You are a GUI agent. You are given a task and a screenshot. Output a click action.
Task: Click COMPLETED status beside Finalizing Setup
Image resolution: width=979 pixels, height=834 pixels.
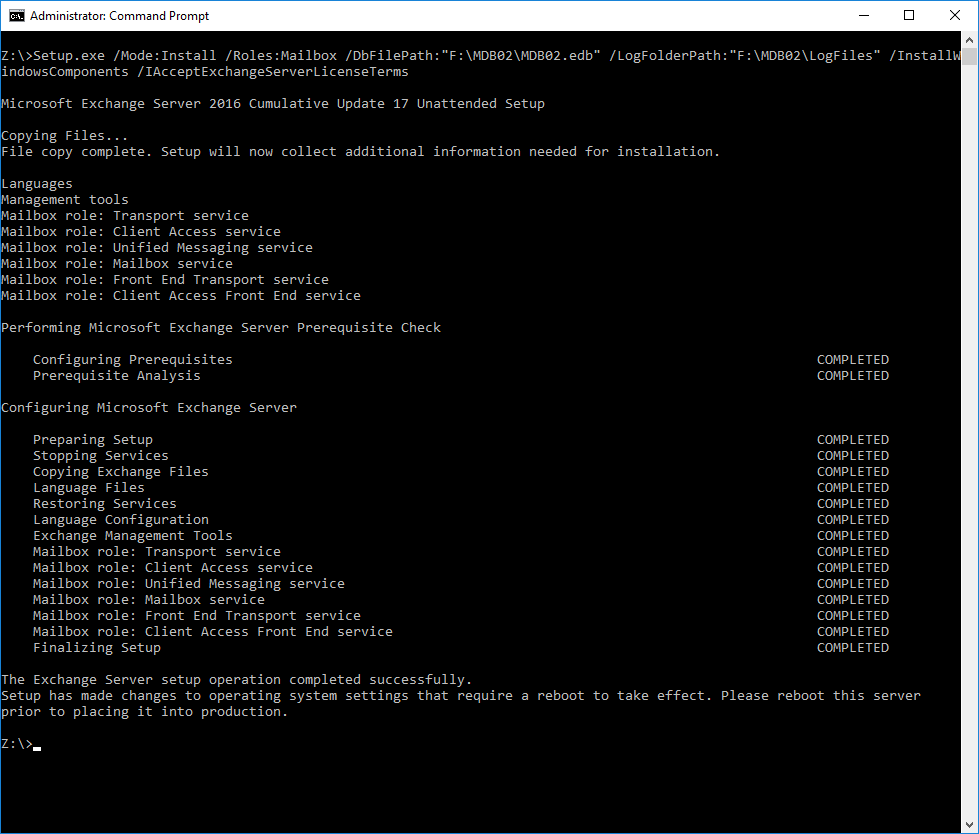pyautogui.click(x=852, y=648)
